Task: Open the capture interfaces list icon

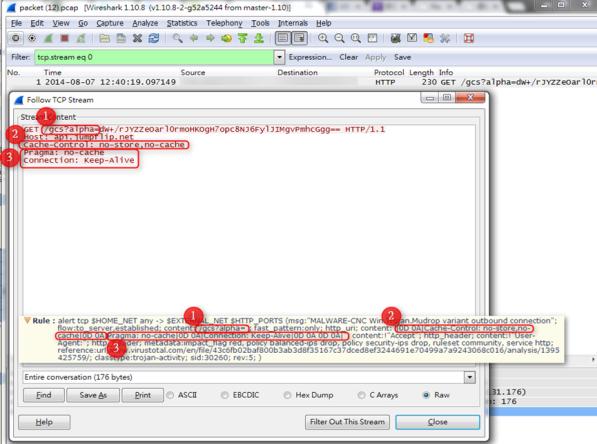Action: tap(16, 38)
